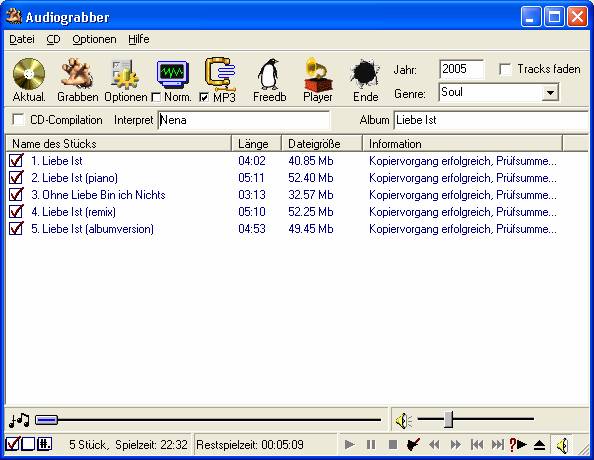
Task: Toggle the CD-Compilation checkbox
Action: (18, 120)
